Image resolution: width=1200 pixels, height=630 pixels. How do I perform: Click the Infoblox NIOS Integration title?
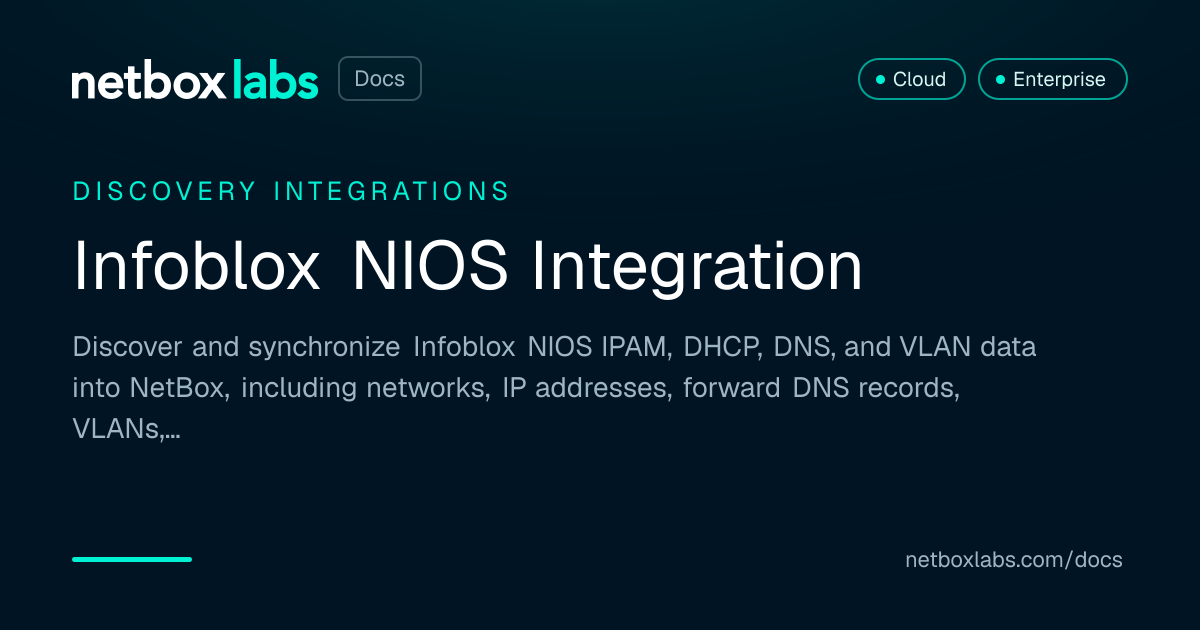[468, 267]
